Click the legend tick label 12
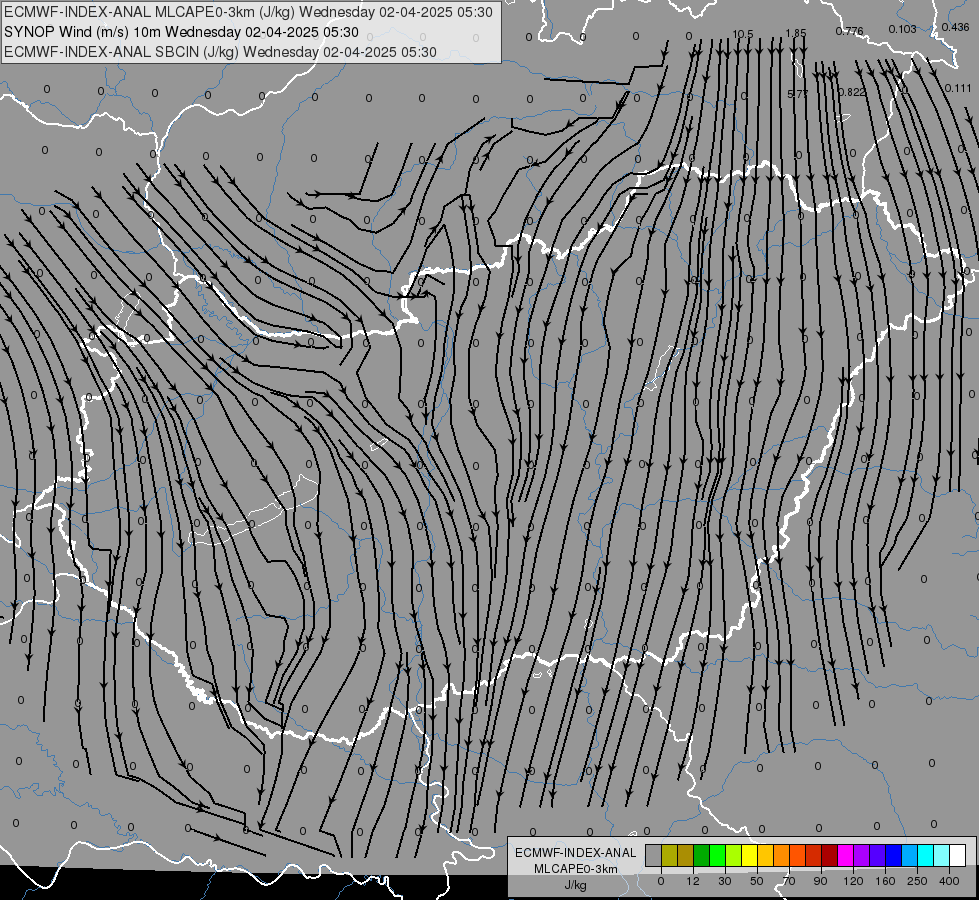979x900 pixels. coord(693,881)
